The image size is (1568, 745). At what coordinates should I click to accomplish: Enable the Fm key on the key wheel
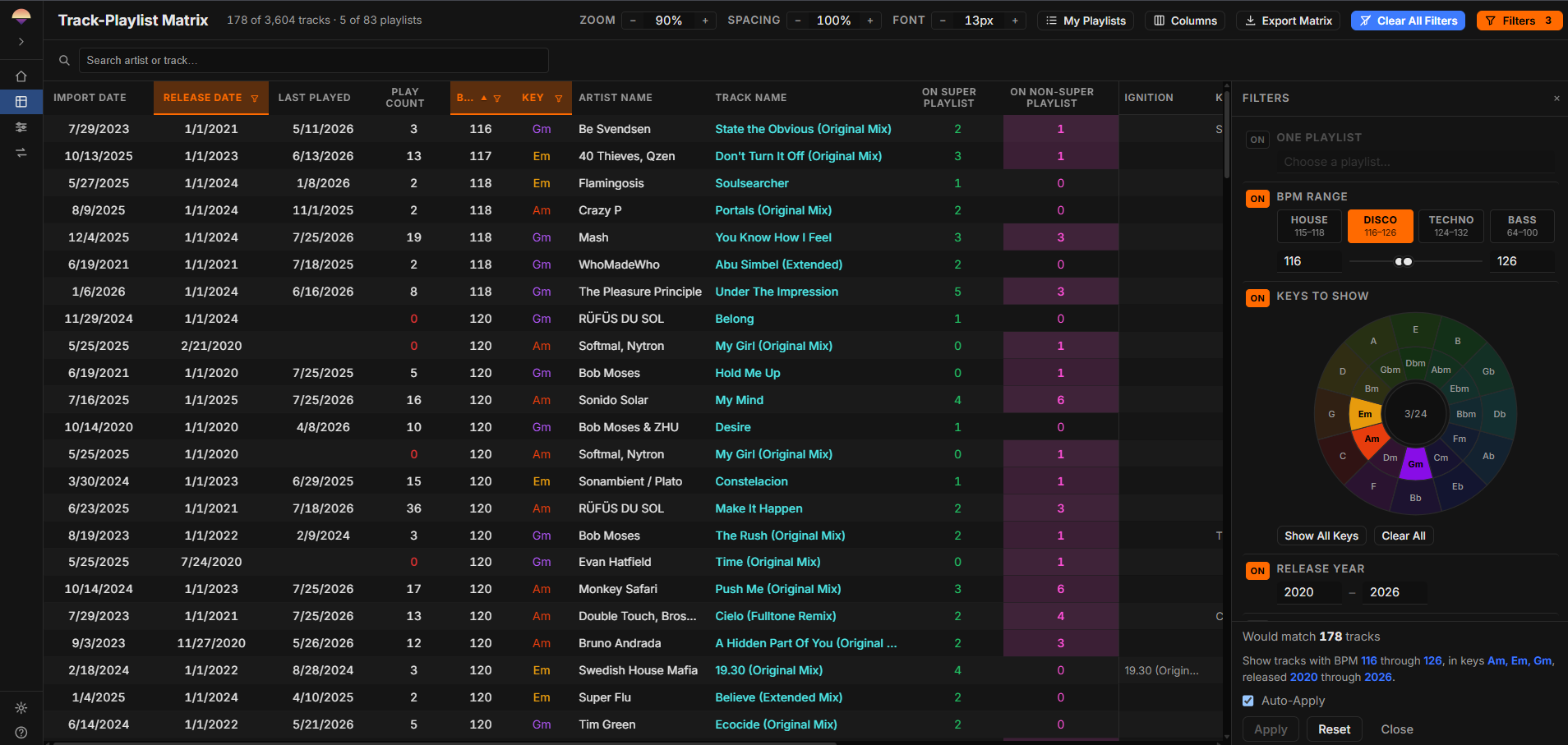tap(1460, 439)
